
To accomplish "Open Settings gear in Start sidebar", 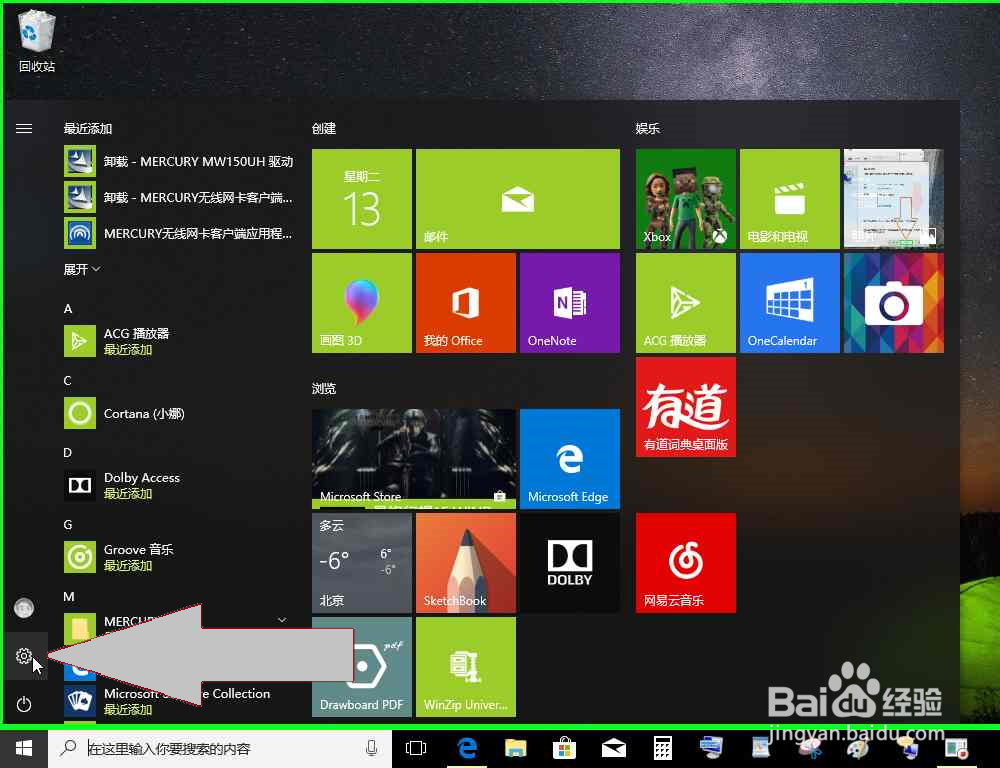I will click(x=24, y=656).
